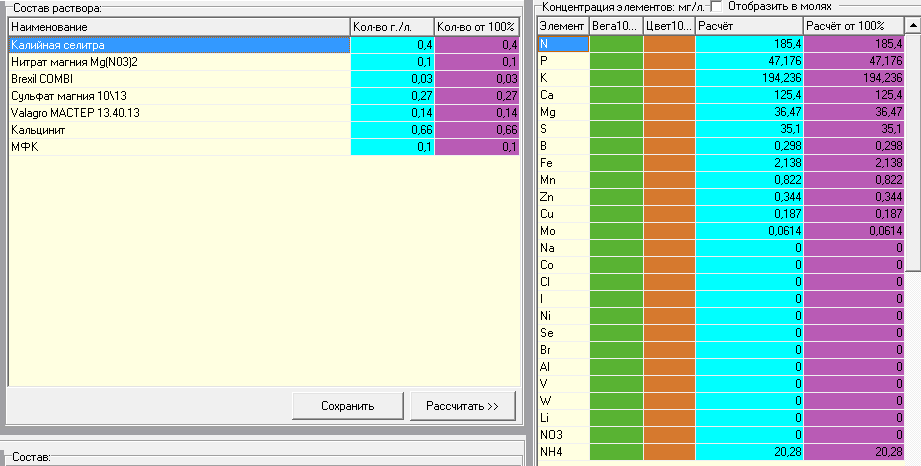Click the 0,66 g/l cell for Кальцинит
The image size is (921, 466).
[x=392, y=130]
